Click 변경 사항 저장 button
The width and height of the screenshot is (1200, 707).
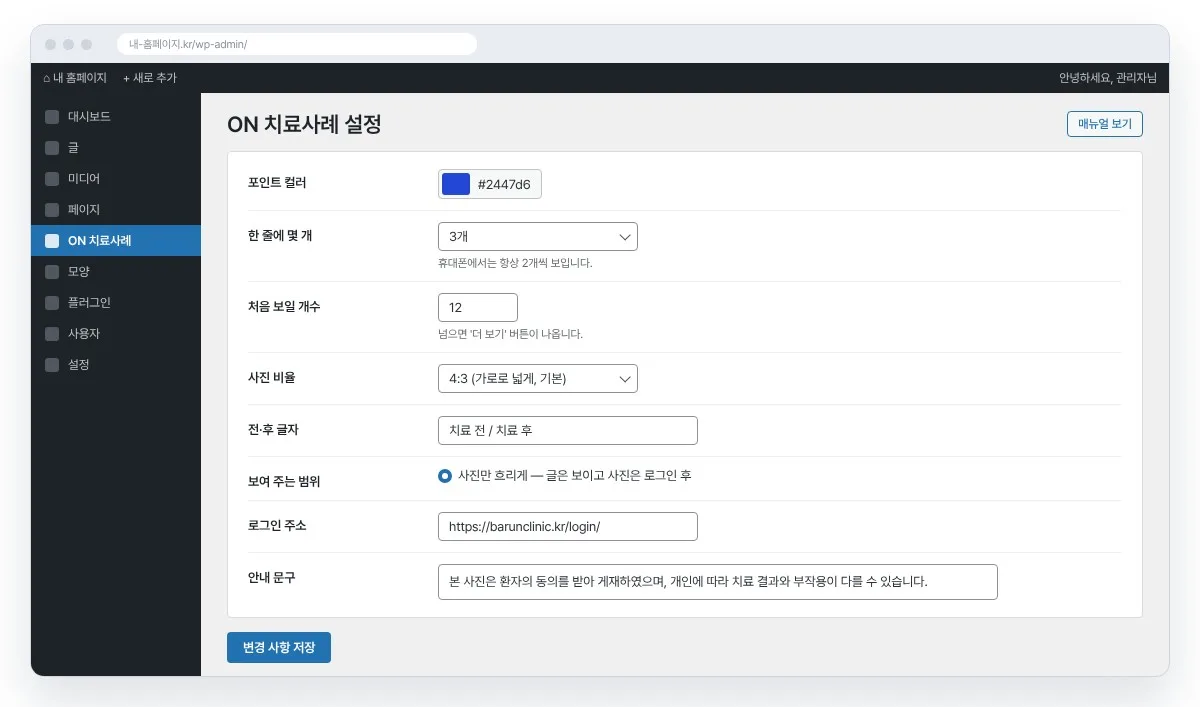click(279, 648)
